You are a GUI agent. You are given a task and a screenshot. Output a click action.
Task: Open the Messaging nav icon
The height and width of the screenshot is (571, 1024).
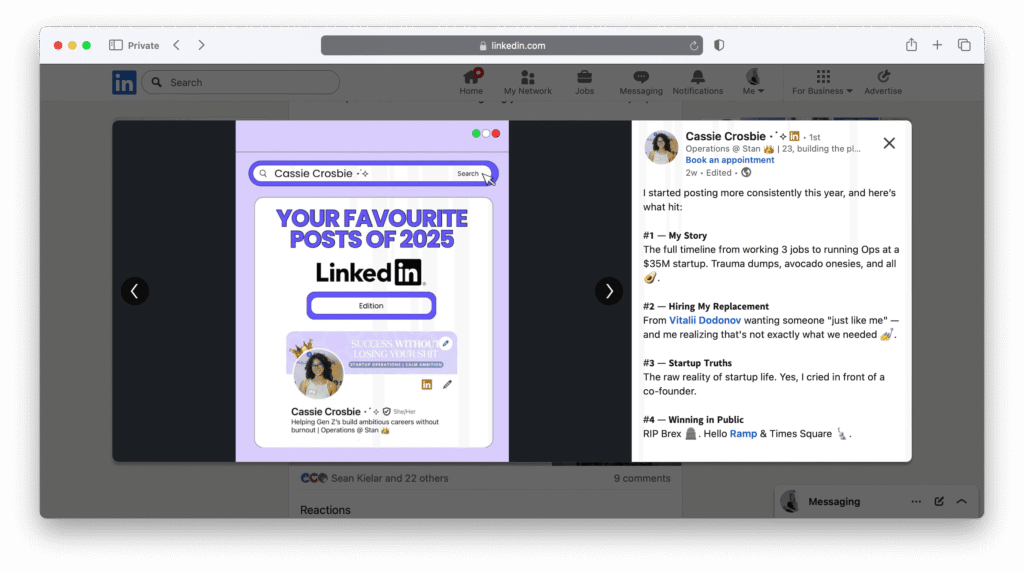640,78
